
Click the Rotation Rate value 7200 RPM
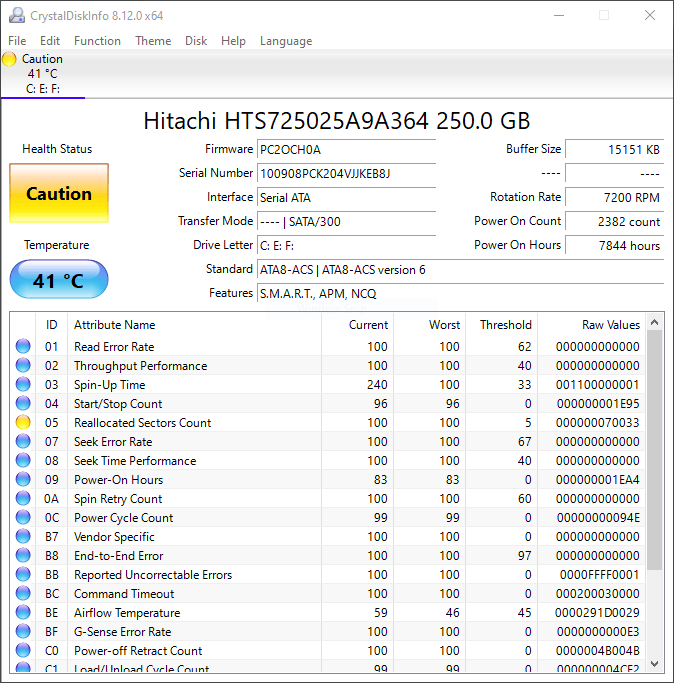pos(614,198)
